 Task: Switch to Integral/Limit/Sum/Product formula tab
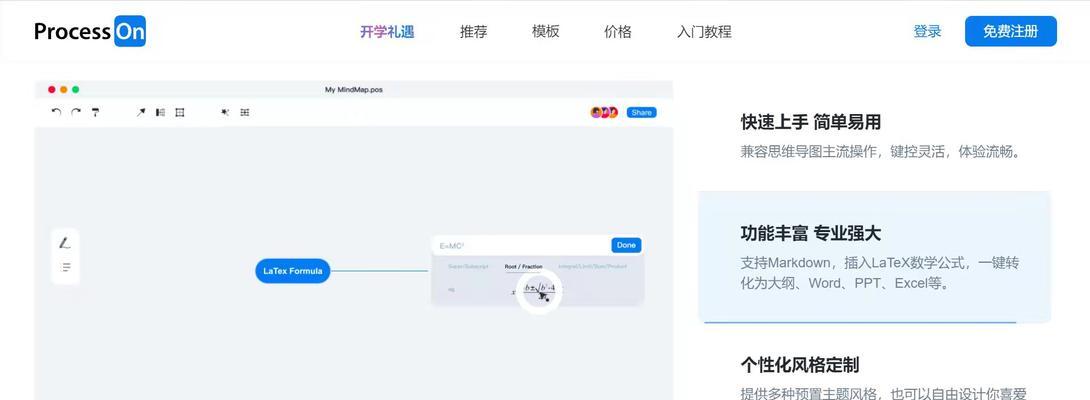[592, 266]
